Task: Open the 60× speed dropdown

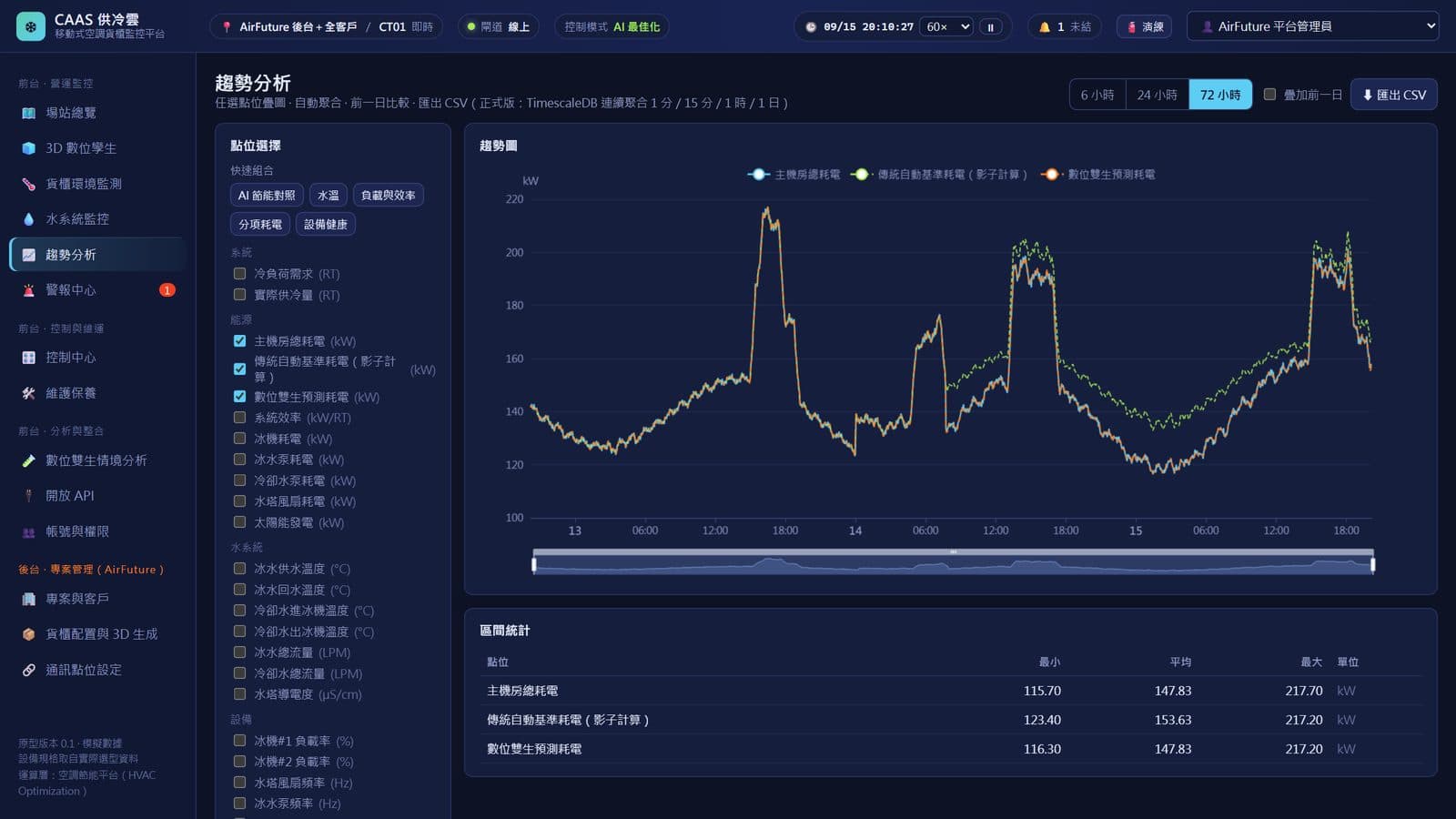Action: [x=947, y=27]
